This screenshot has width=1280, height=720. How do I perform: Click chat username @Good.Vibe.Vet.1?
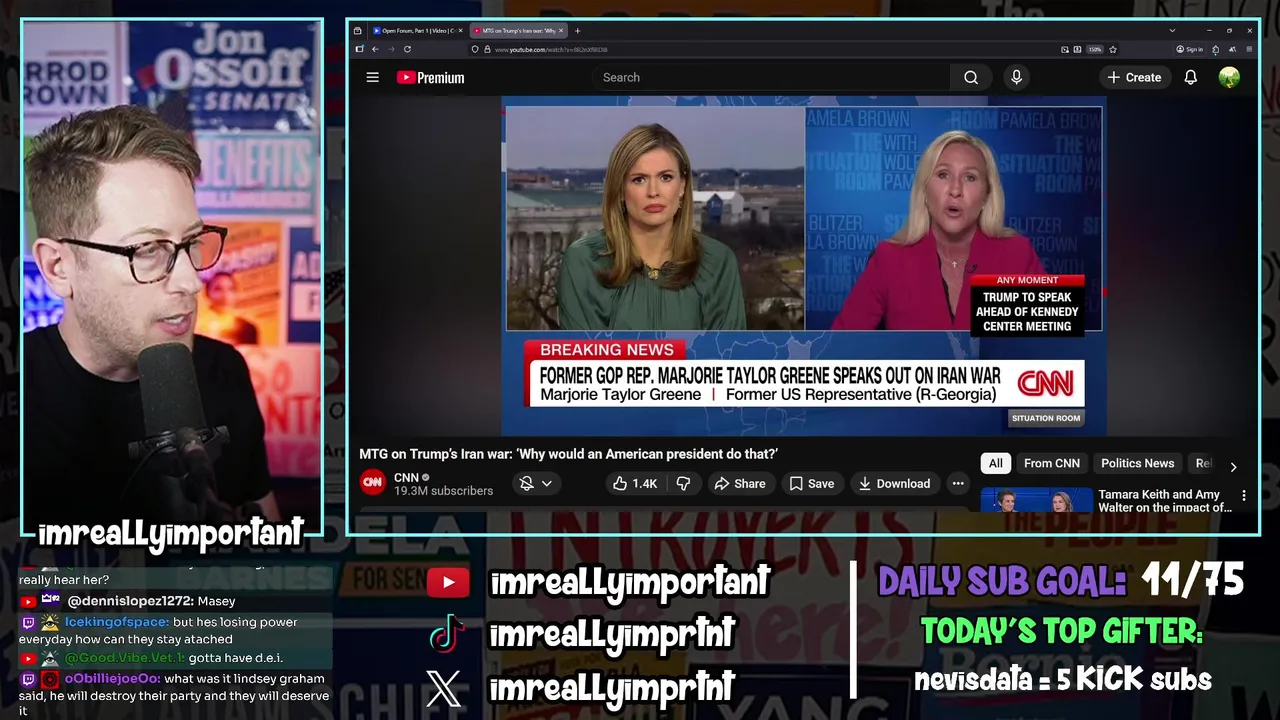pos(125,658)
